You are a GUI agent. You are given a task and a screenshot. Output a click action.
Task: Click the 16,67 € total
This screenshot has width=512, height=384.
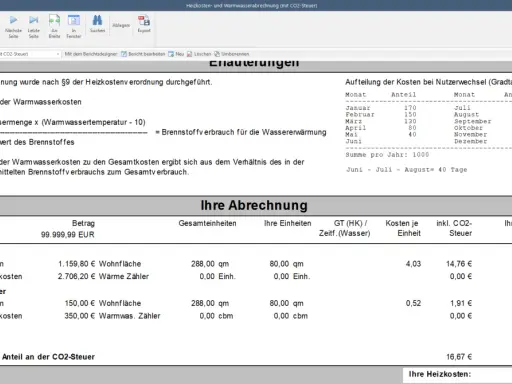click(459, 357)
